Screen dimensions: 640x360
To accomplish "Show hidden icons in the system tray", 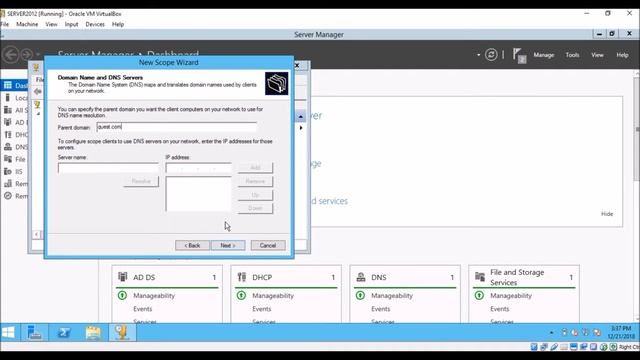I will pyautogui.click(x=551, y=333).
